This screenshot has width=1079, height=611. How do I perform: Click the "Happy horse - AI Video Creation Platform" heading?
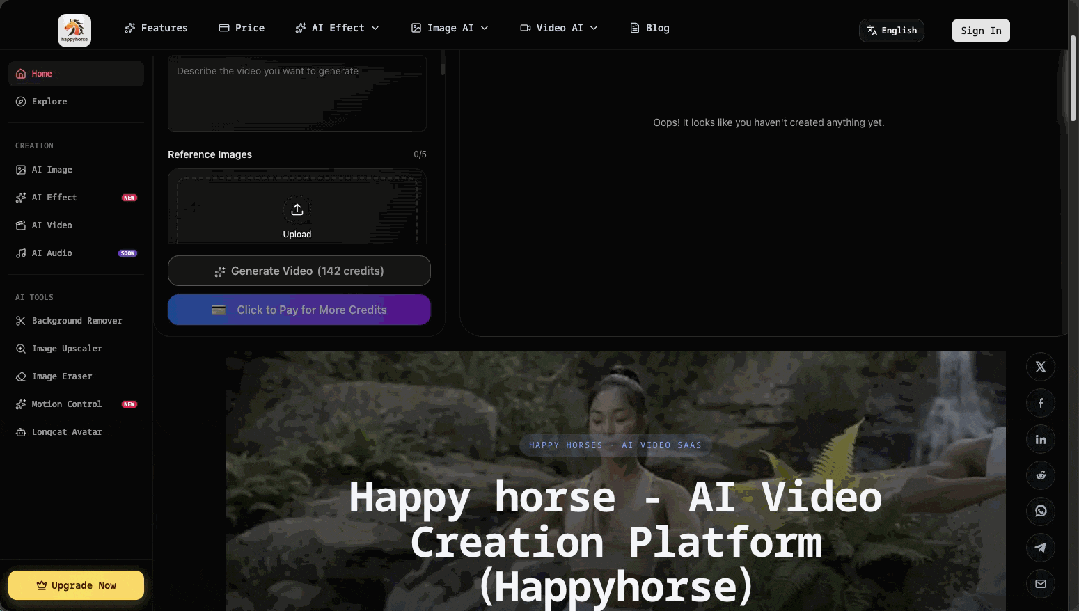click(x=616, y=541)
